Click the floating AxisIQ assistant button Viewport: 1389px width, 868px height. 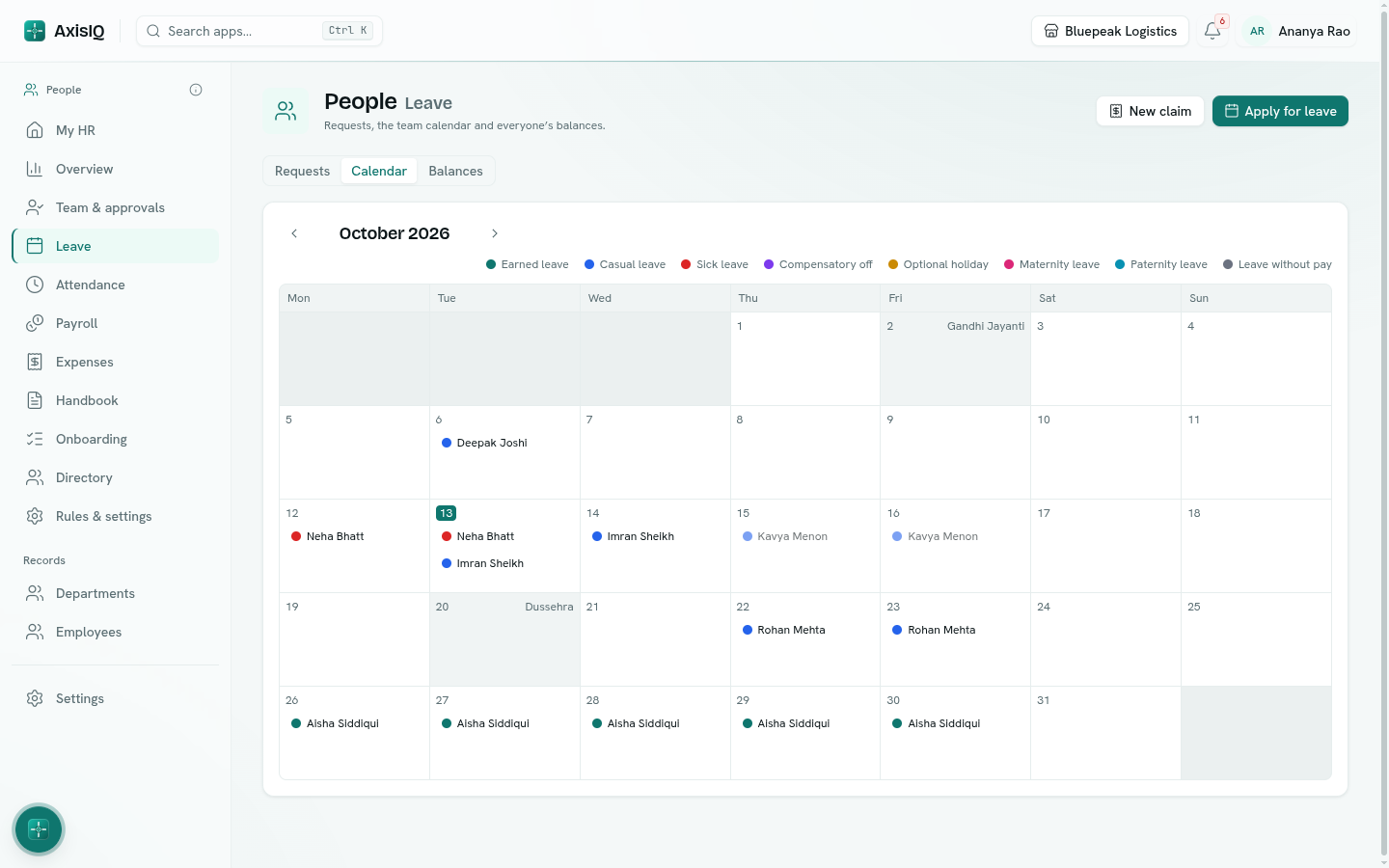click(39, 829)
